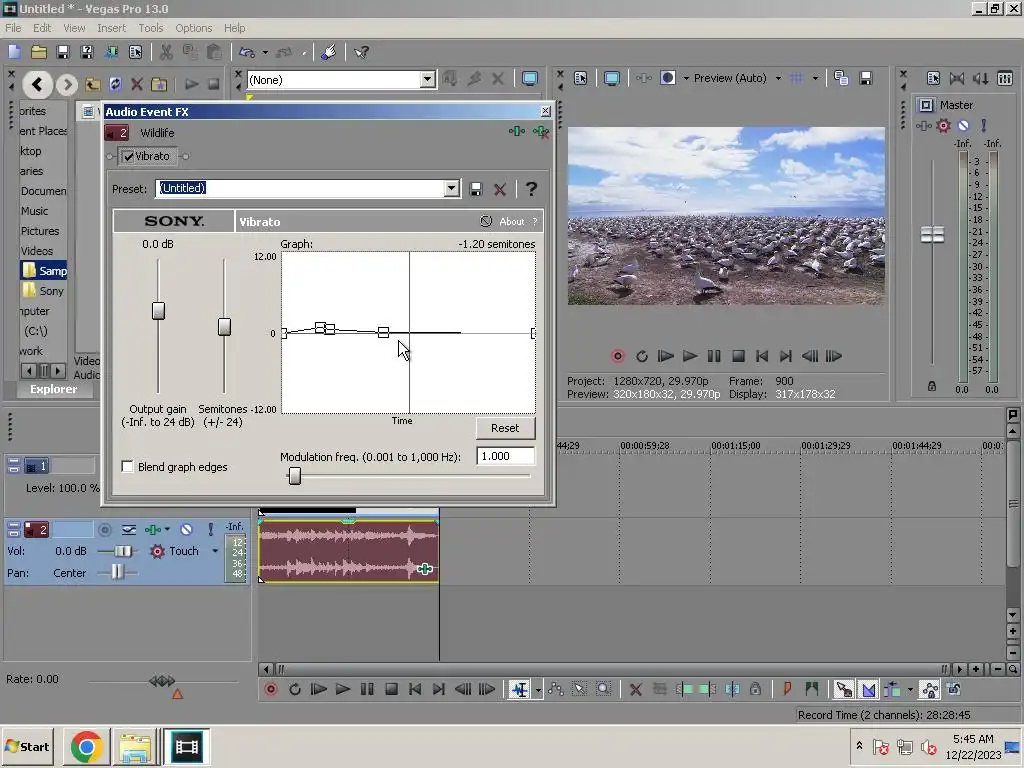Click the Undo icon in the main toolbar
1024x768 pixels.
pos(247,52)
